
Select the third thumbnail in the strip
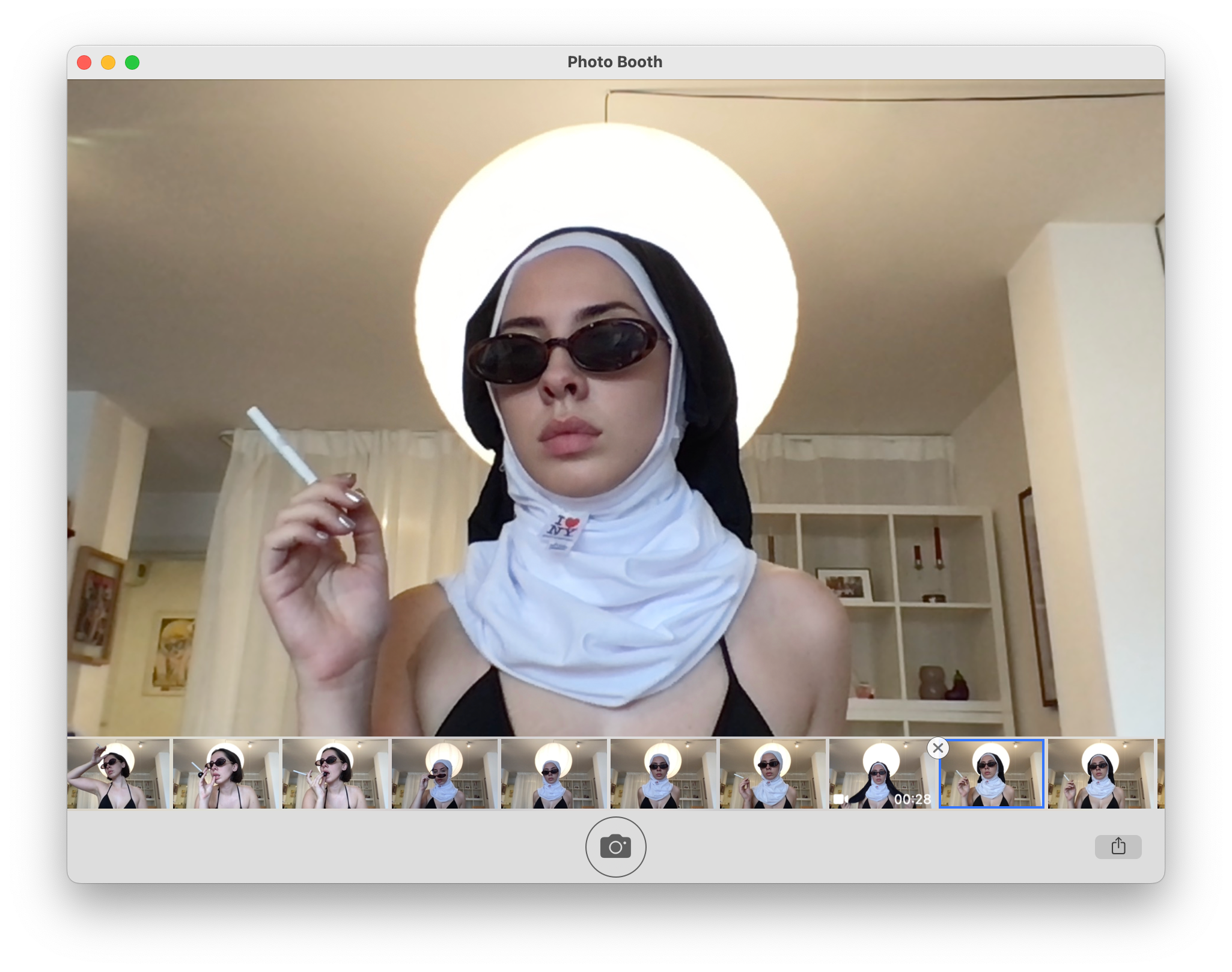tap(335, 774)
